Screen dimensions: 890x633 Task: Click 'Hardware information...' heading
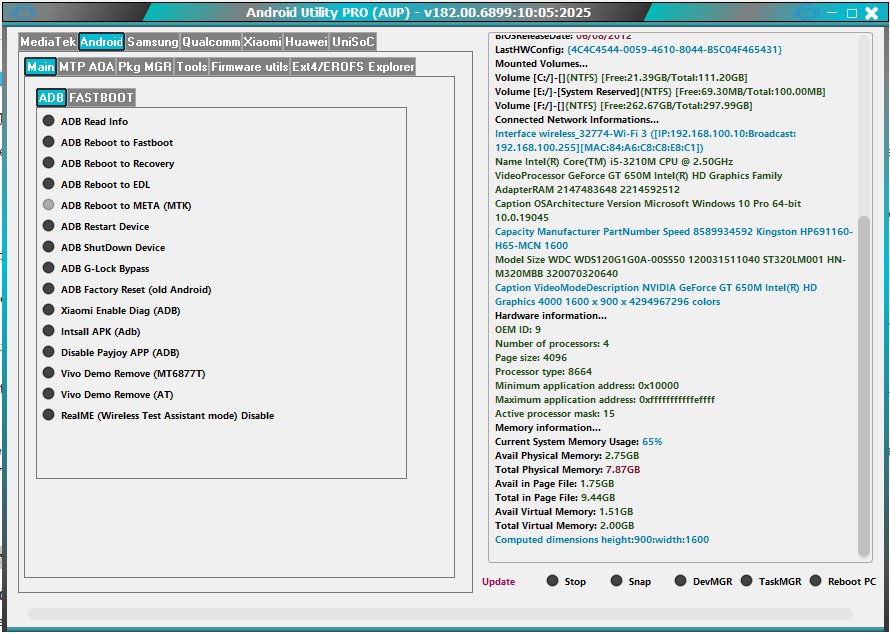(551, 316)
